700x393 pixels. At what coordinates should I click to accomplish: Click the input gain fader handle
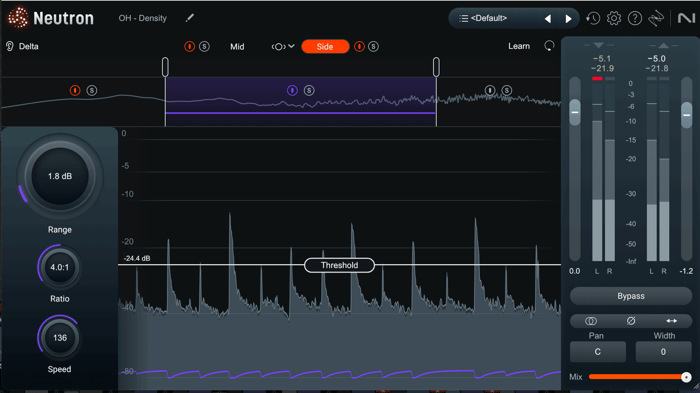[575, 112]
